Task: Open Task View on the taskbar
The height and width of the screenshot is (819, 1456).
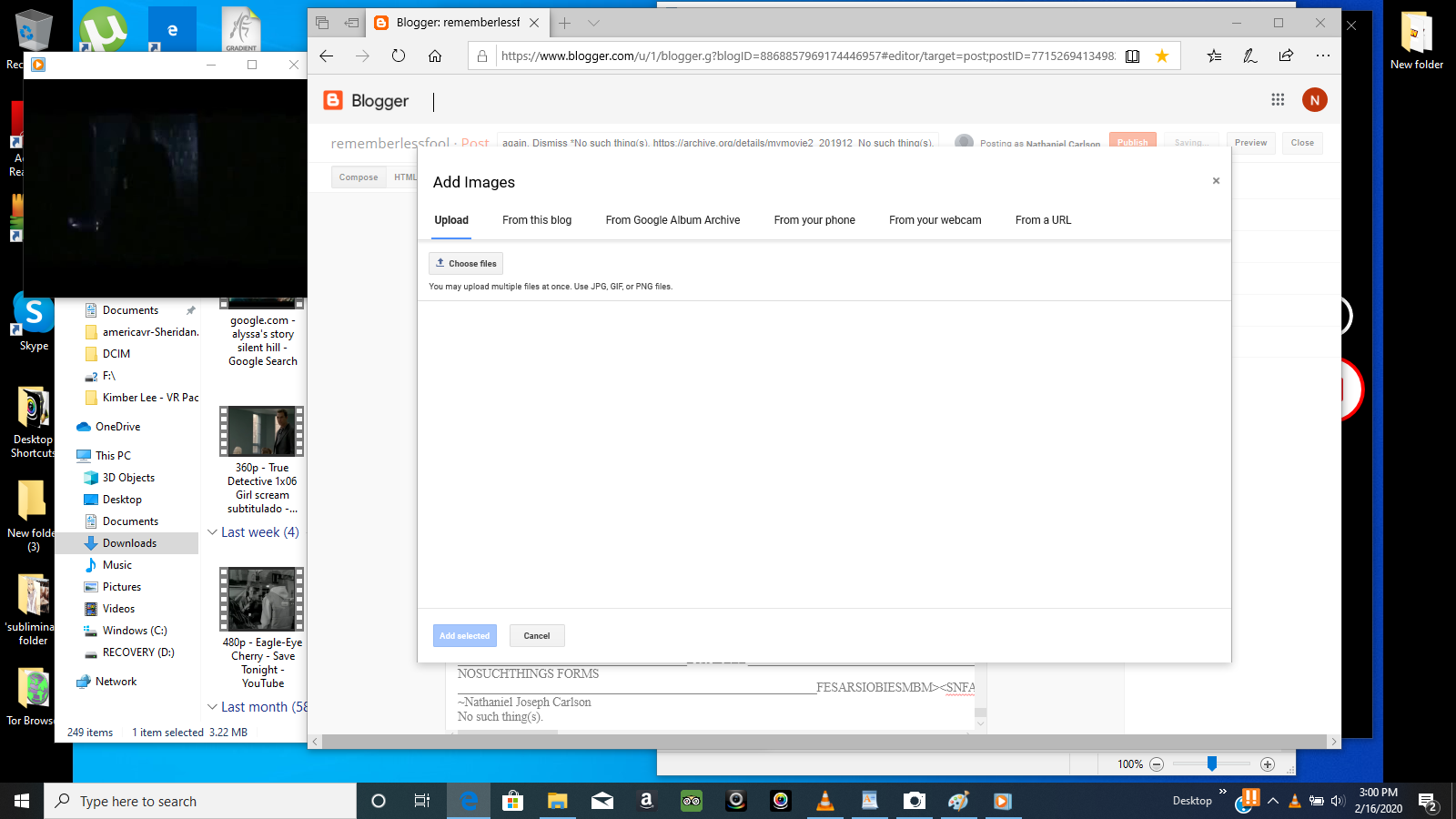Action: click(x=422, y=801)
